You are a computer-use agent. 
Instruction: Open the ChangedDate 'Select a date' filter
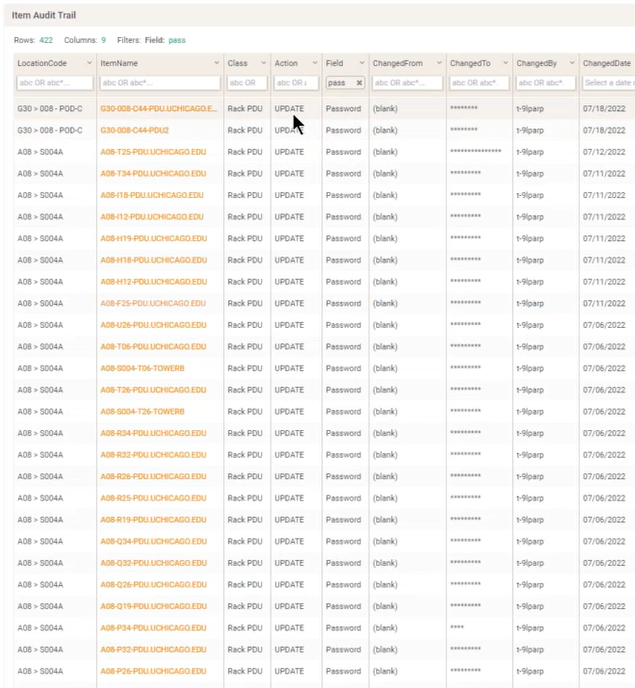[608, 82]
